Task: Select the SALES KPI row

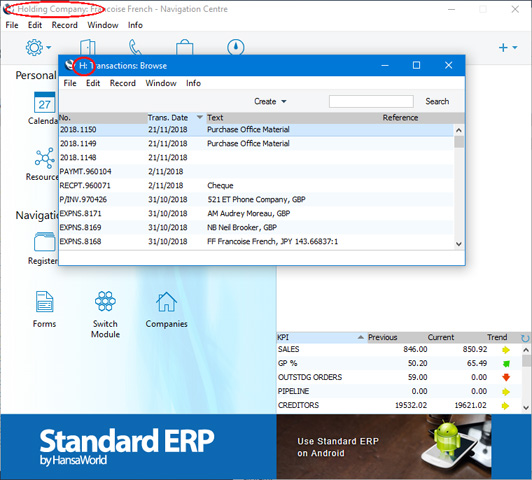Action: tap(399, 349)
